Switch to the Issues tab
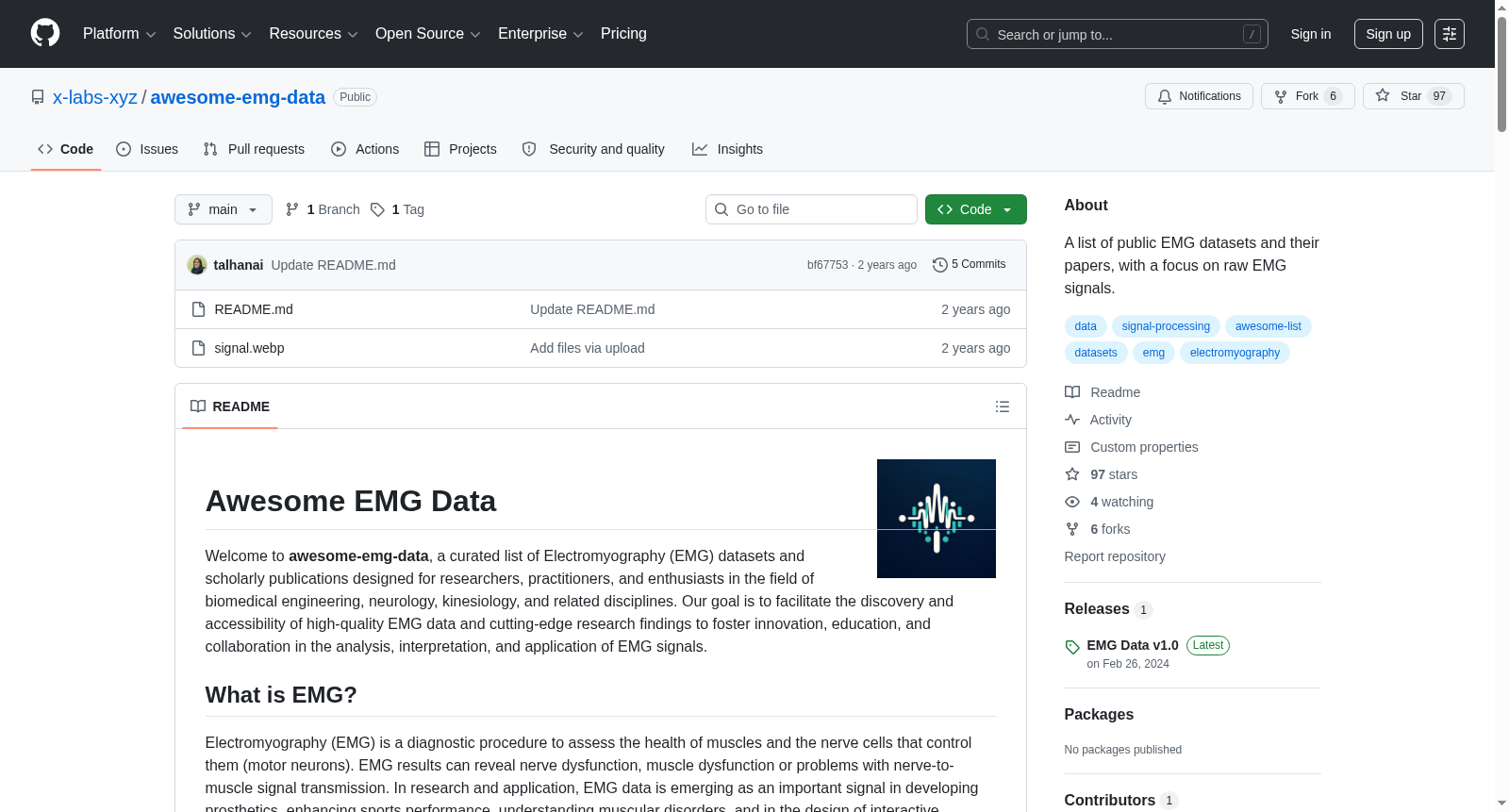 point(147,149)
